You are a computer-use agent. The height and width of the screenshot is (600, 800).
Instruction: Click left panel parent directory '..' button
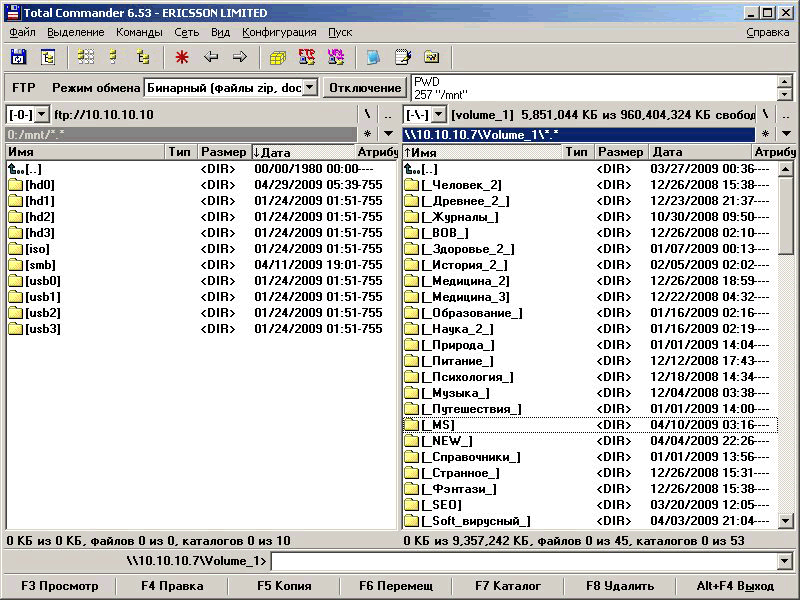click(x=388, y=114)
